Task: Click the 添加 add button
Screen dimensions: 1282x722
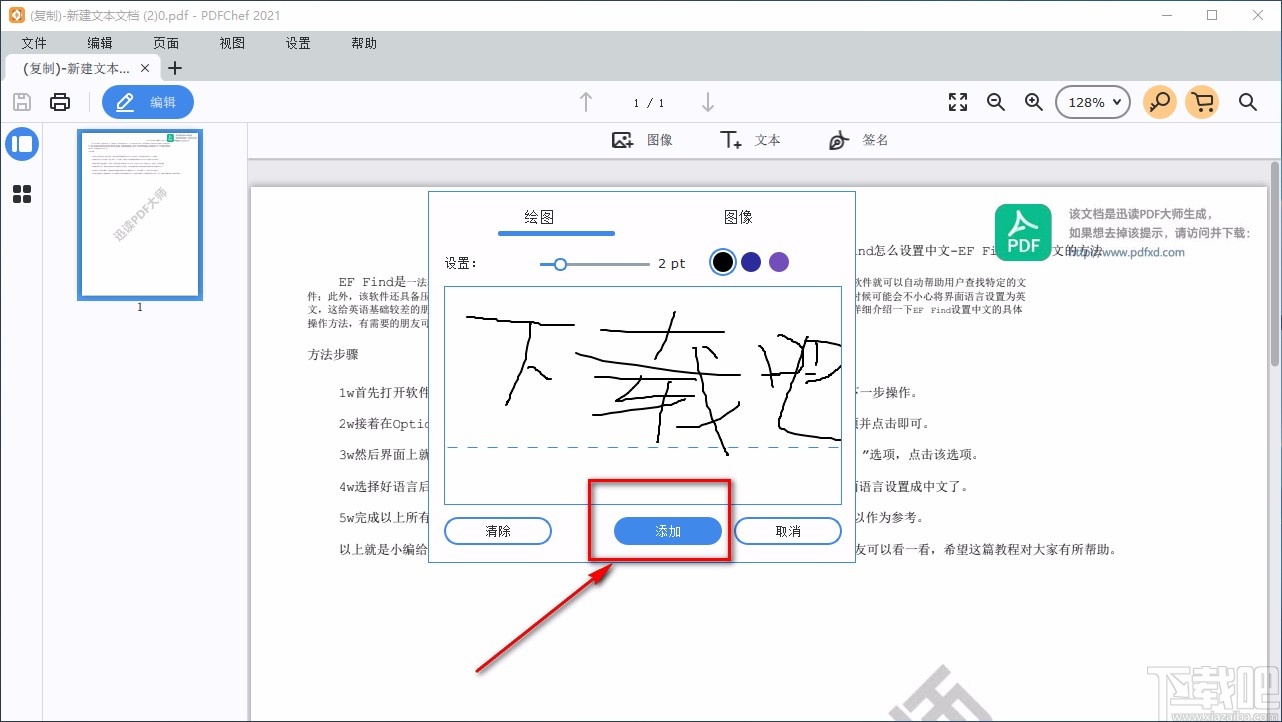Action: [x=665, y=531]
